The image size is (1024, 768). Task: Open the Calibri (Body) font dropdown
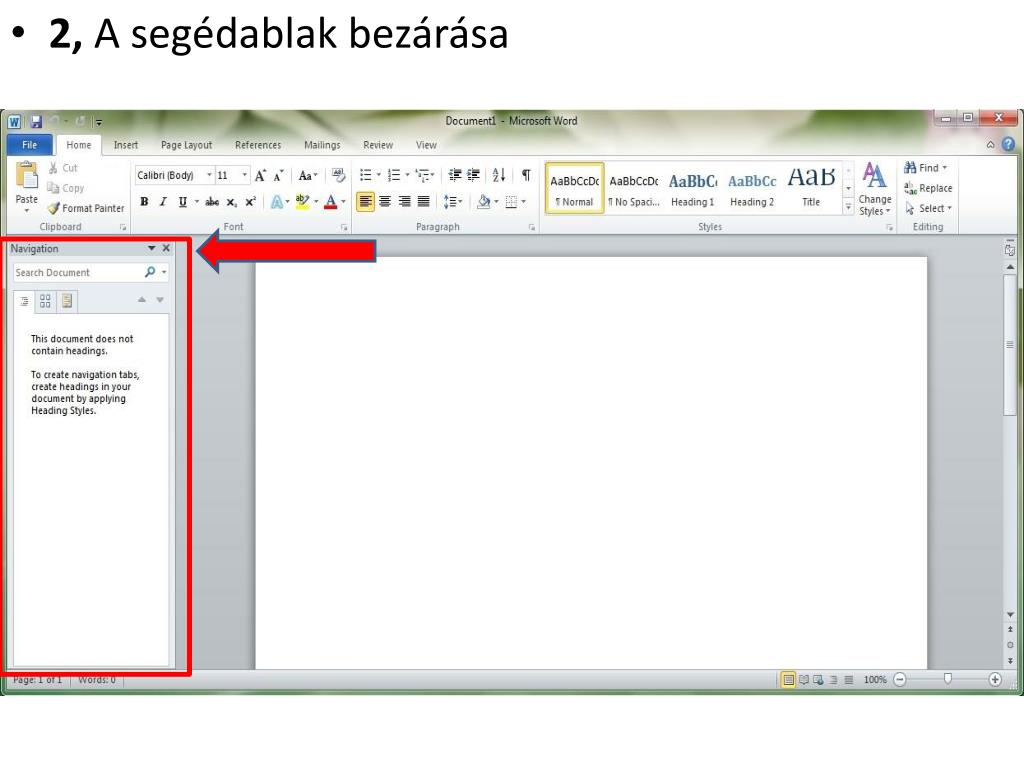(174, 175)
